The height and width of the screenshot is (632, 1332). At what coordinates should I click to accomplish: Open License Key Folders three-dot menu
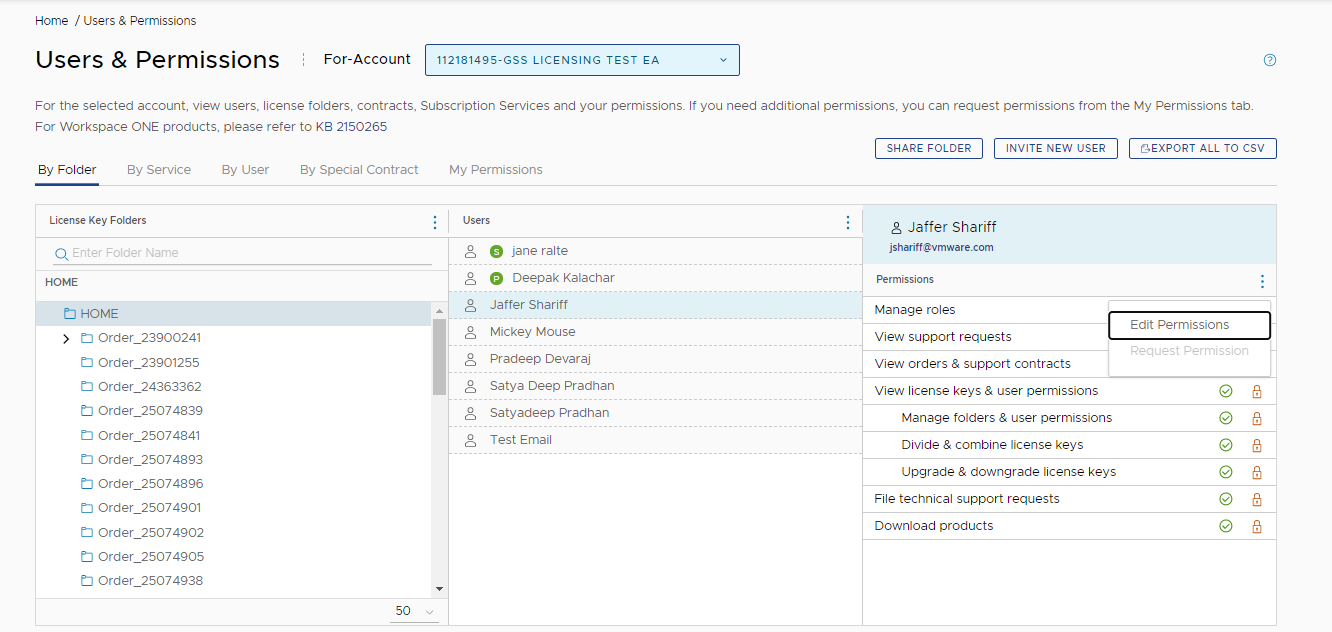click(434, 222)
